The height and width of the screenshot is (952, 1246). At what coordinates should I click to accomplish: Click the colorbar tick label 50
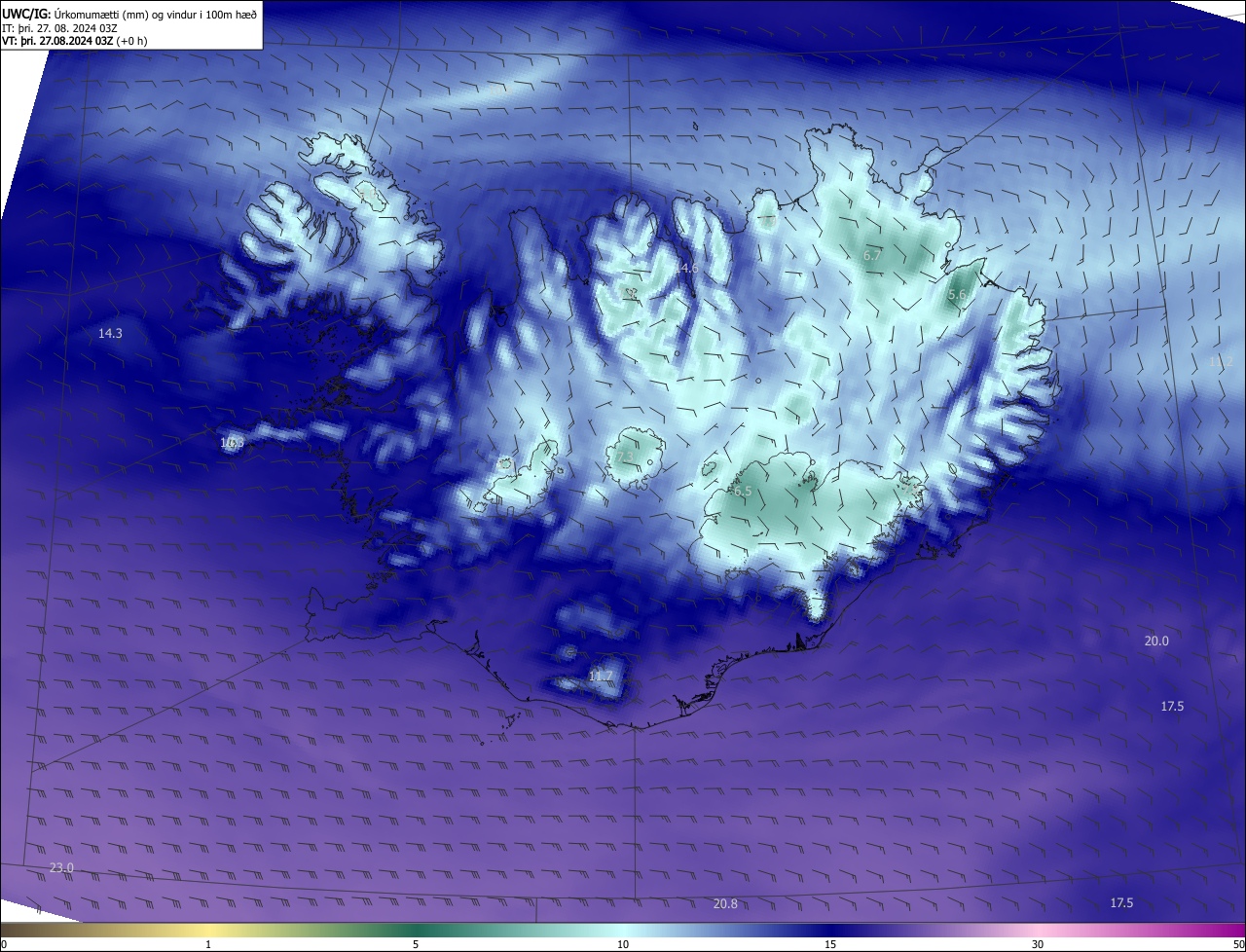pyautogui.click(x=1238, y=944)
